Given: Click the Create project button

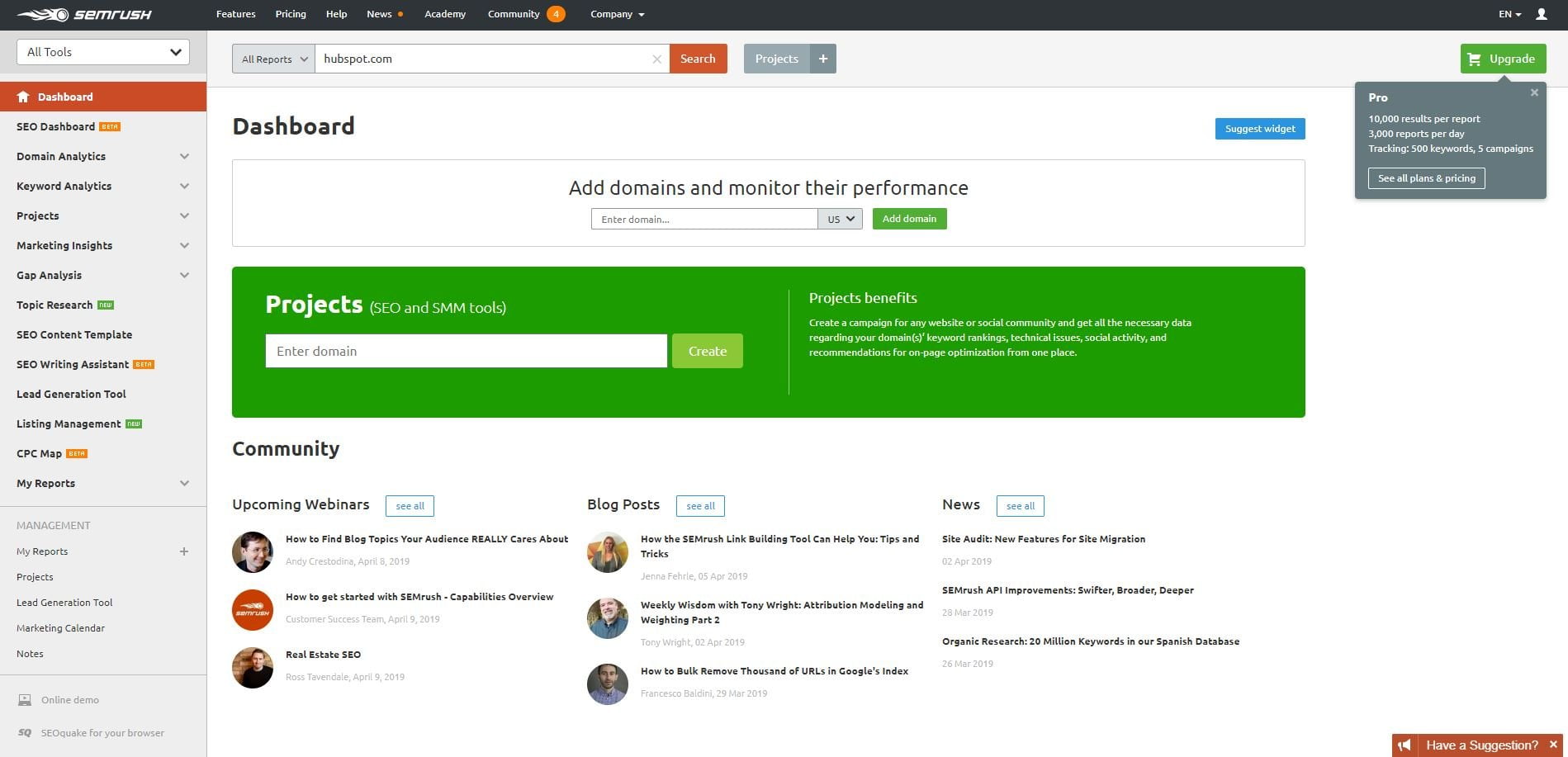Looking at the screenshot, I should click(708, 351).
